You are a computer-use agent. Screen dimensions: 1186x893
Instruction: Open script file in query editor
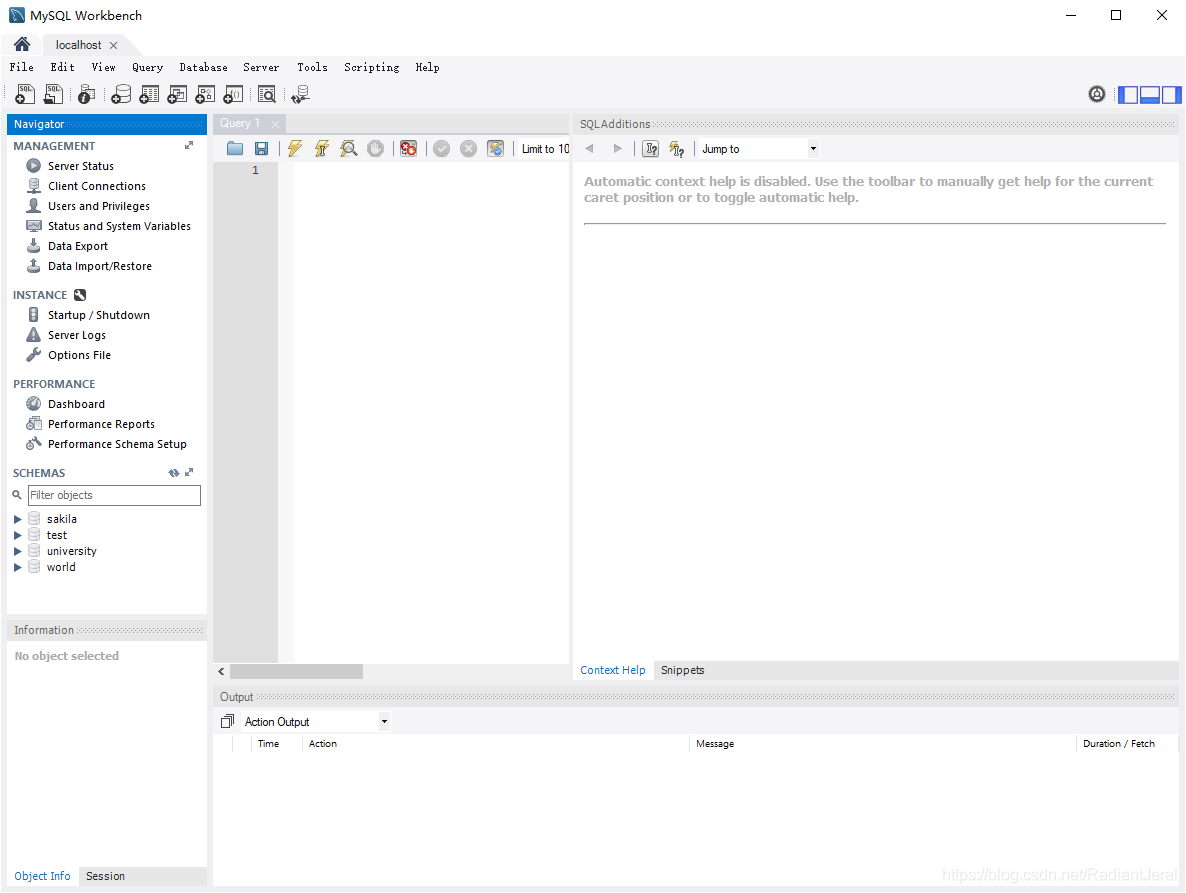pyautogui.click(x=235, y=148)
